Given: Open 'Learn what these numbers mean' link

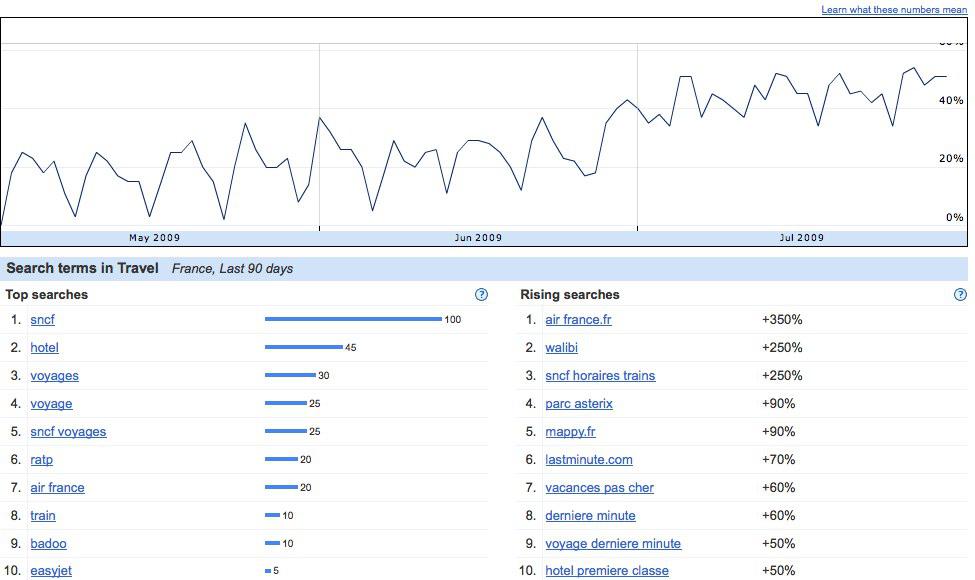Looking at the screenshot, I should click(894, 9).
